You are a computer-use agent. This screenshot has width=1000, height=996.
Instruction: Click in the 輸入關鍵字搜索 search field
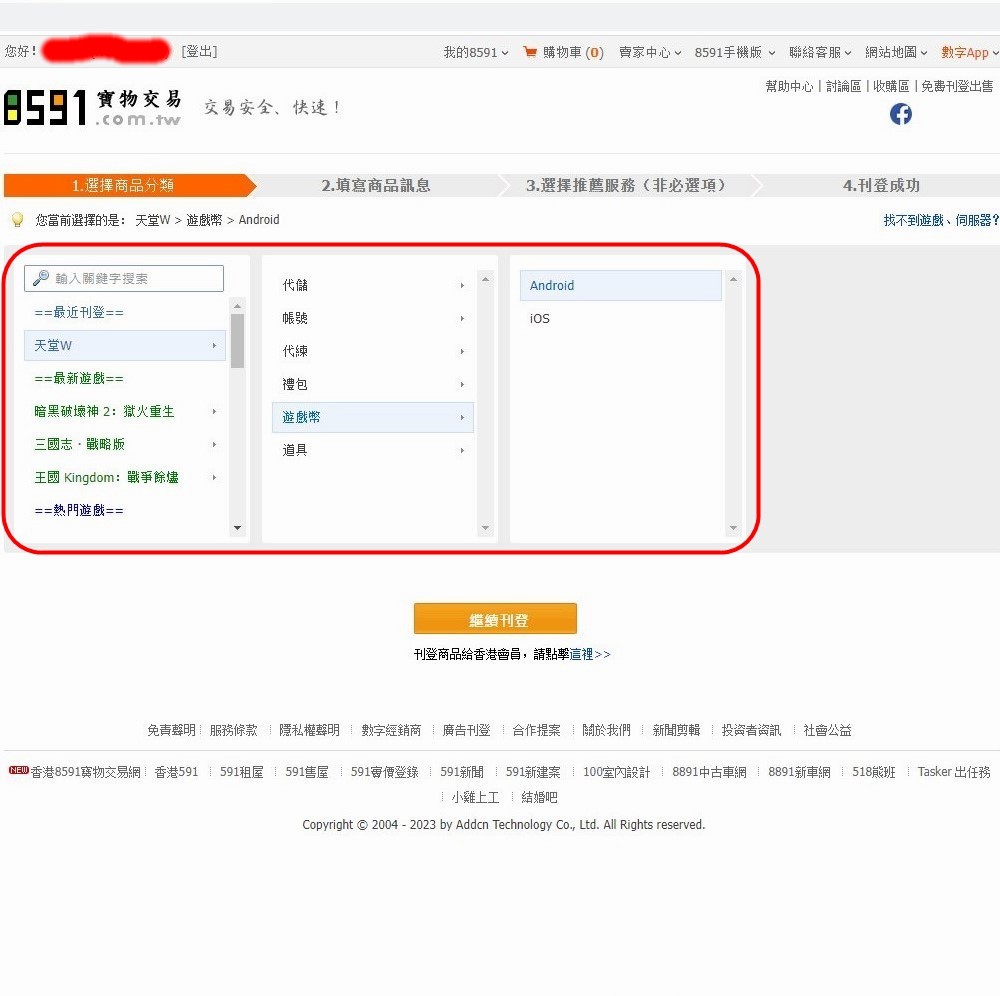coord(135,278)
